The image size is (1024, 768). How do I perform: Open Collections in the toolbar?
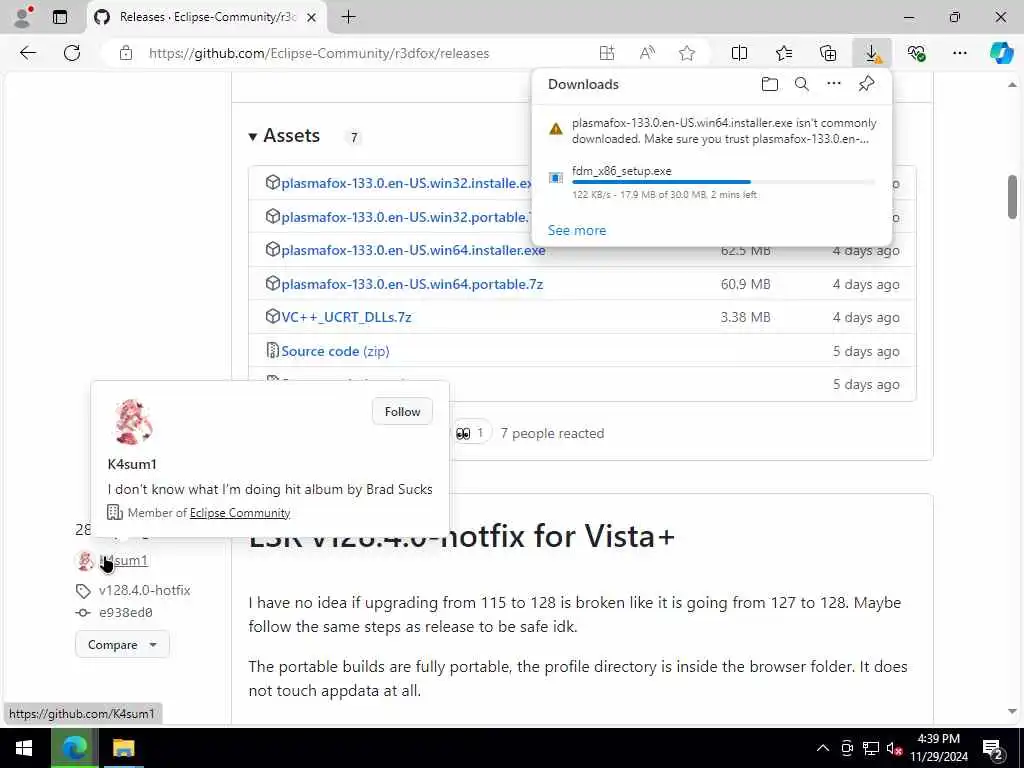coord(827,54)
